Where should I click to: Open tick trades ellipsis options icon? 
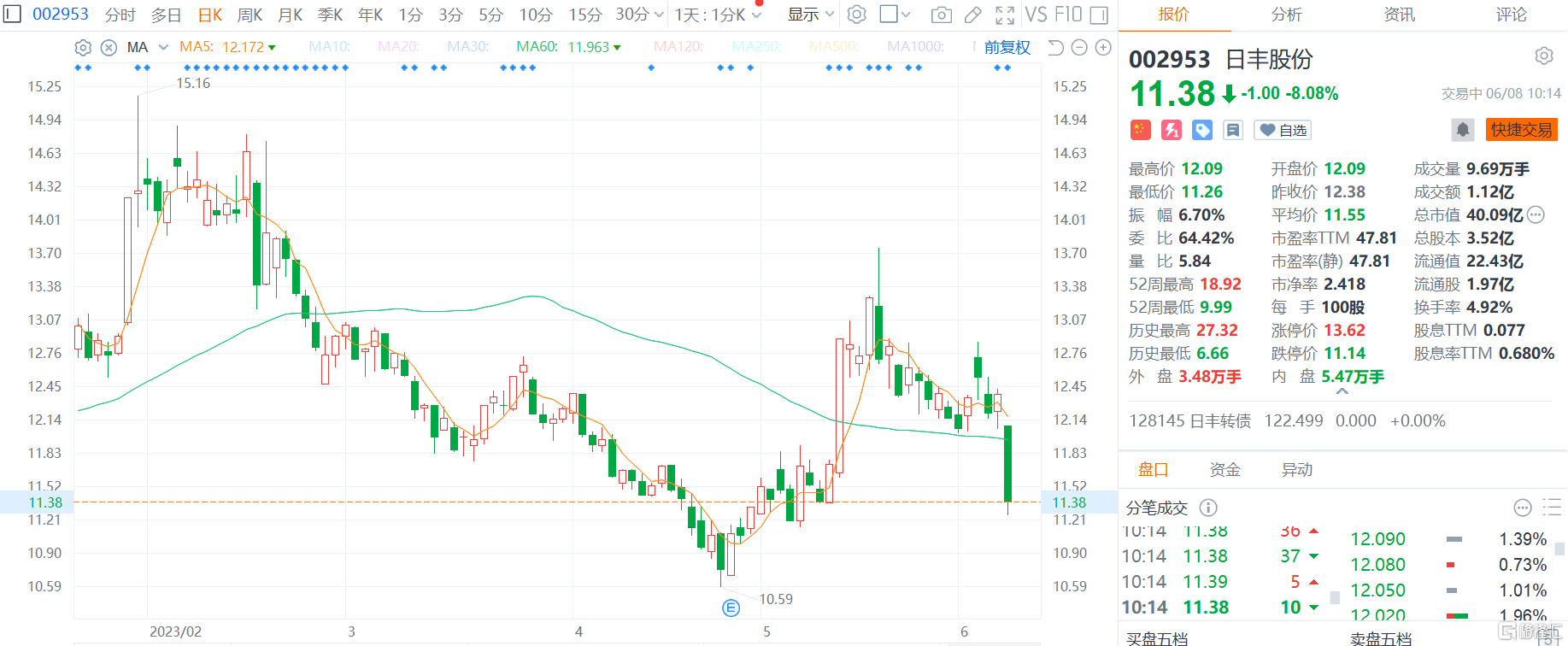coord(1522,508)
